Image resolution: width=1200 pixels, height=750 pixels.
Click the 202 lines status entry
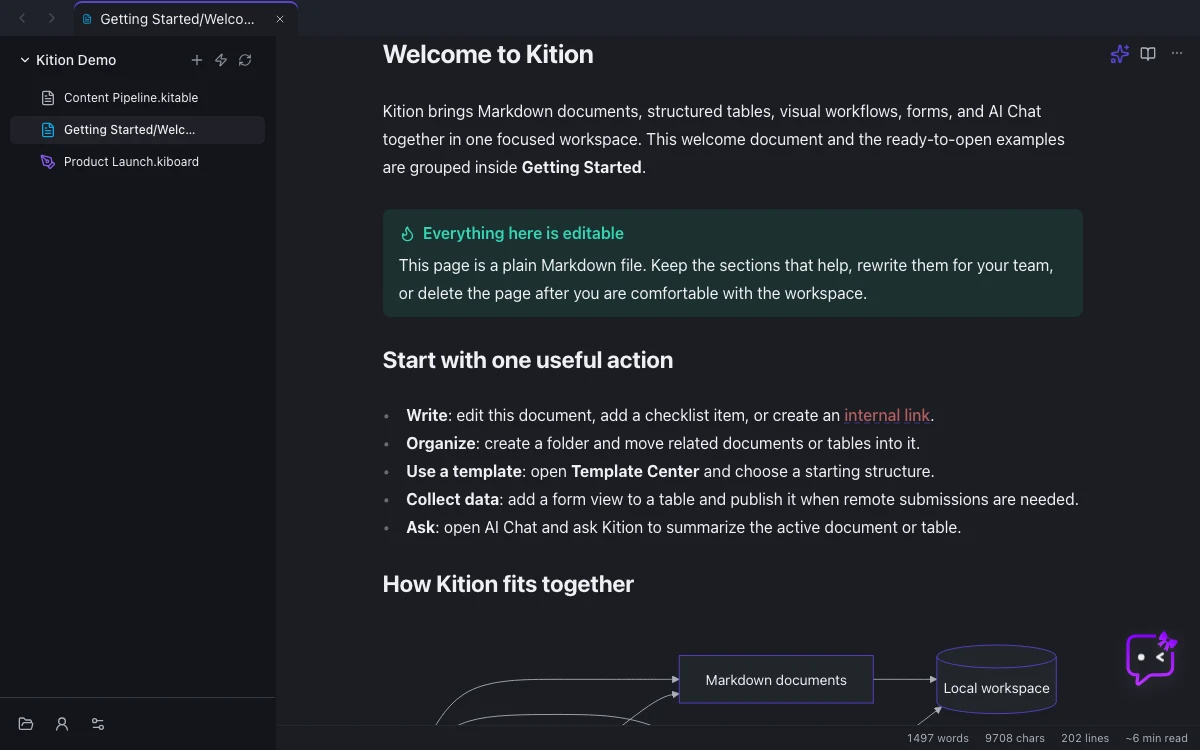[1085, 738]
